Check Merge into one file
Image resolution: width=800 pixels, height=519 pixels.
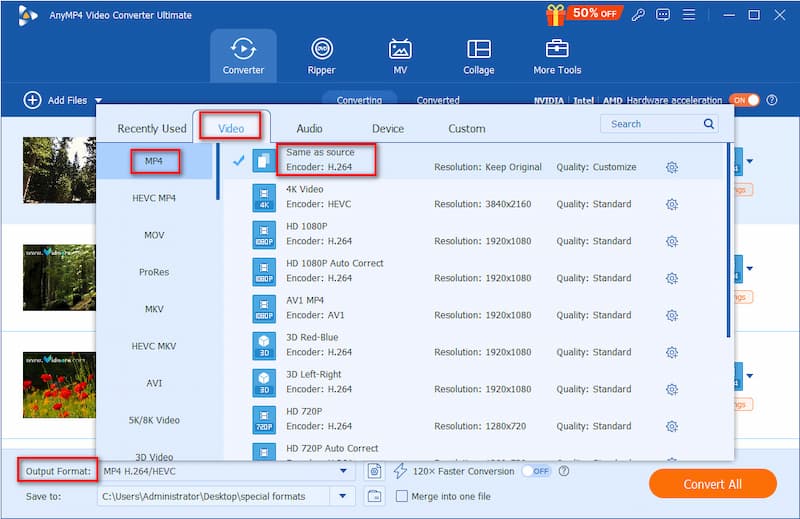[x=402, y=496]
